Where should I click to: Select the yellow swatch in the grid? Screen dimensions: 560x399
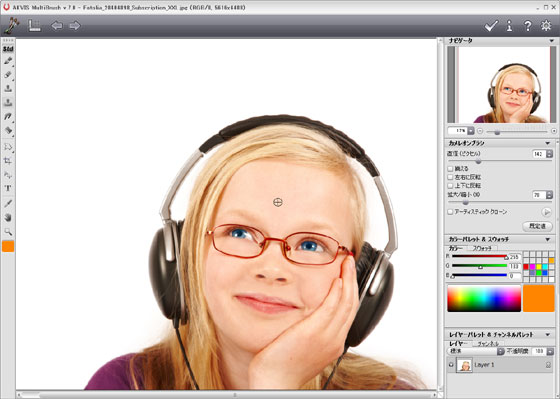(x=539, y=267)
